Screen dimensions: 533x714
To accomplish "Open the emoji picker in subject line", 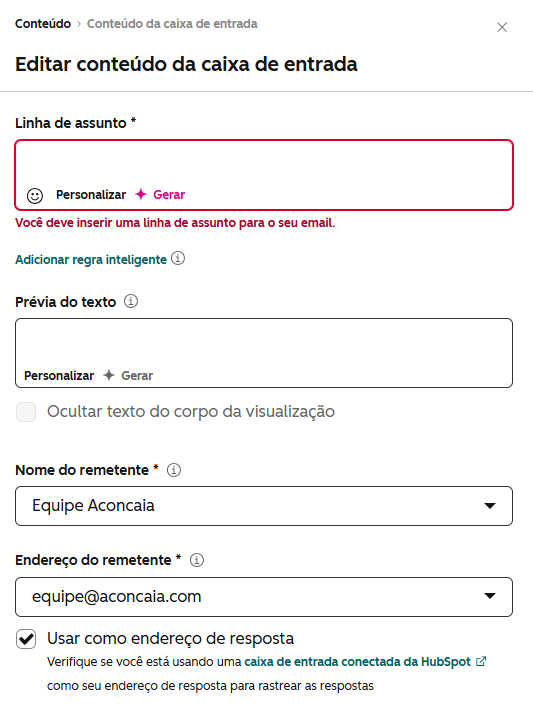I will pyautogui.click(x=35, y=196).
